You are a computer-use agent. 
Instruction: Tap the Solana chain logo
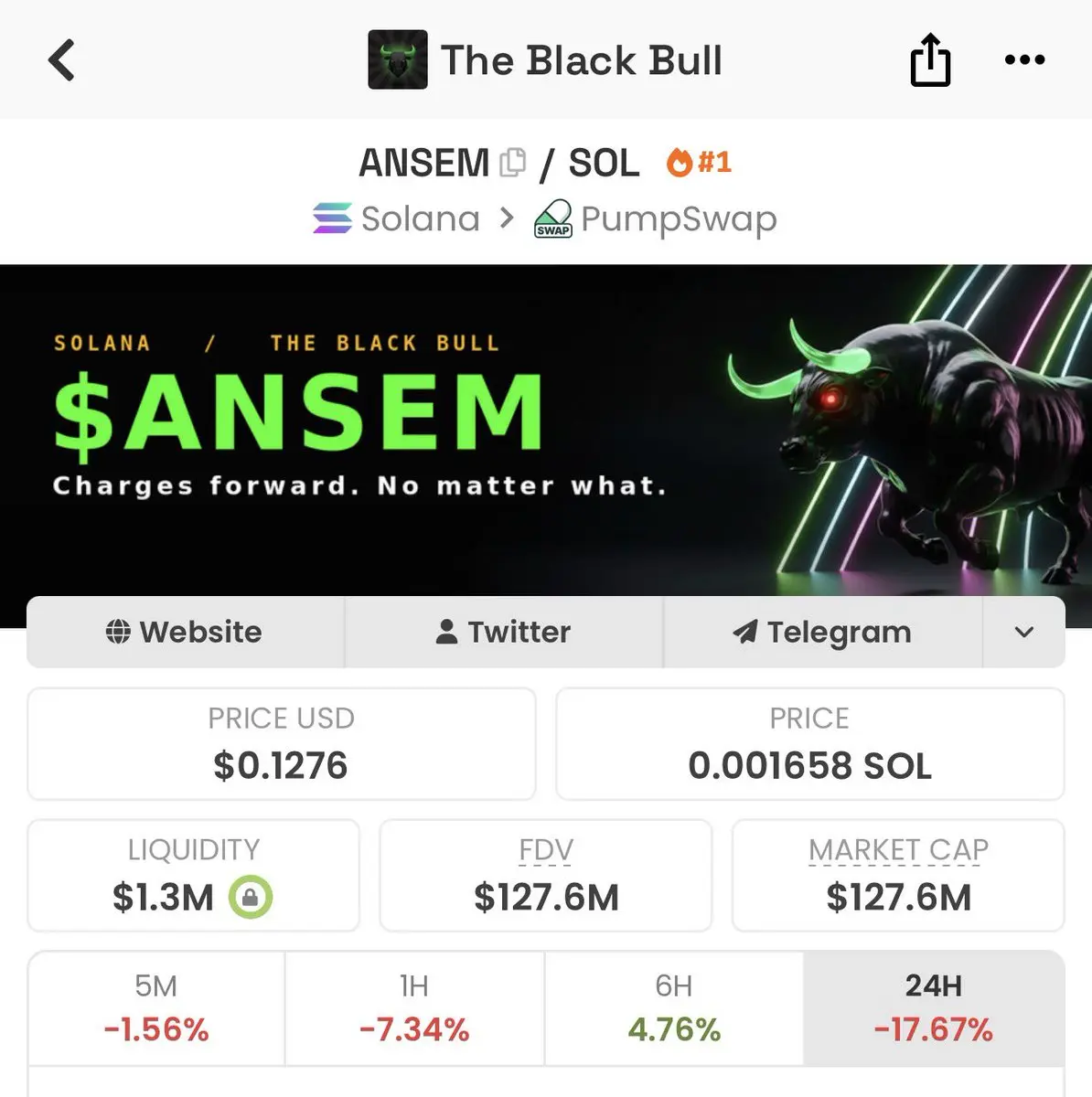[332, 218]
